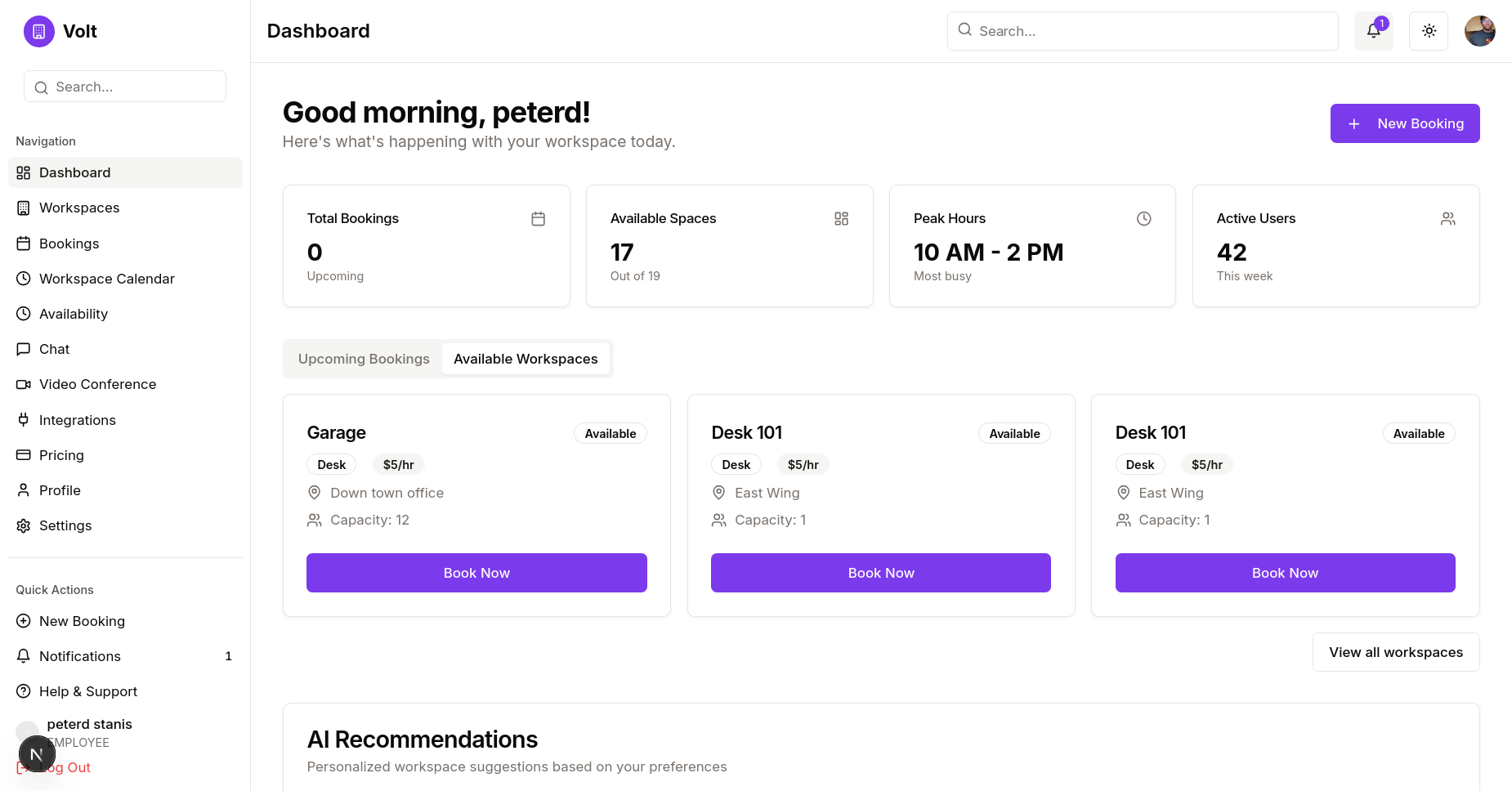The width and height of the screenshot is (1512, 791).
Task: Click $5/hr tag on Garage card
Action: 399,465
